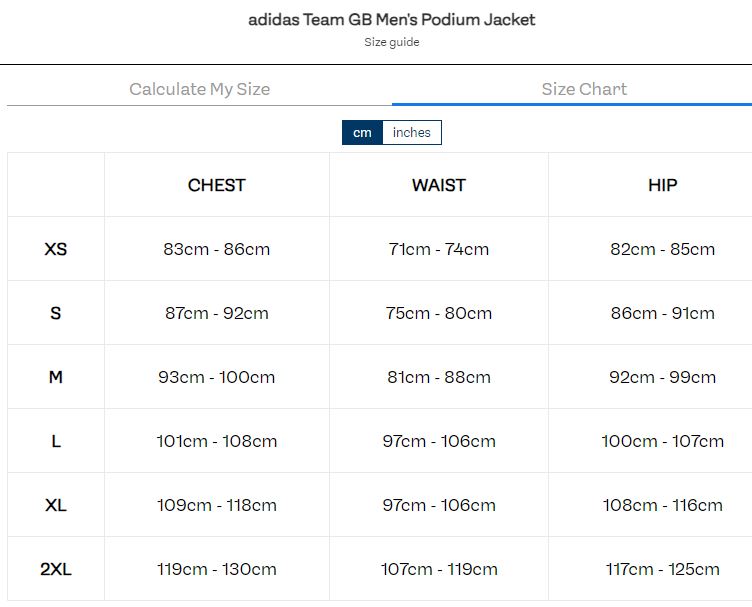The width and height of the screenshot is (752, 607).
Task: Switch to Calculate My Size tab
Action: pyautogui.click(x=200, y=89)
